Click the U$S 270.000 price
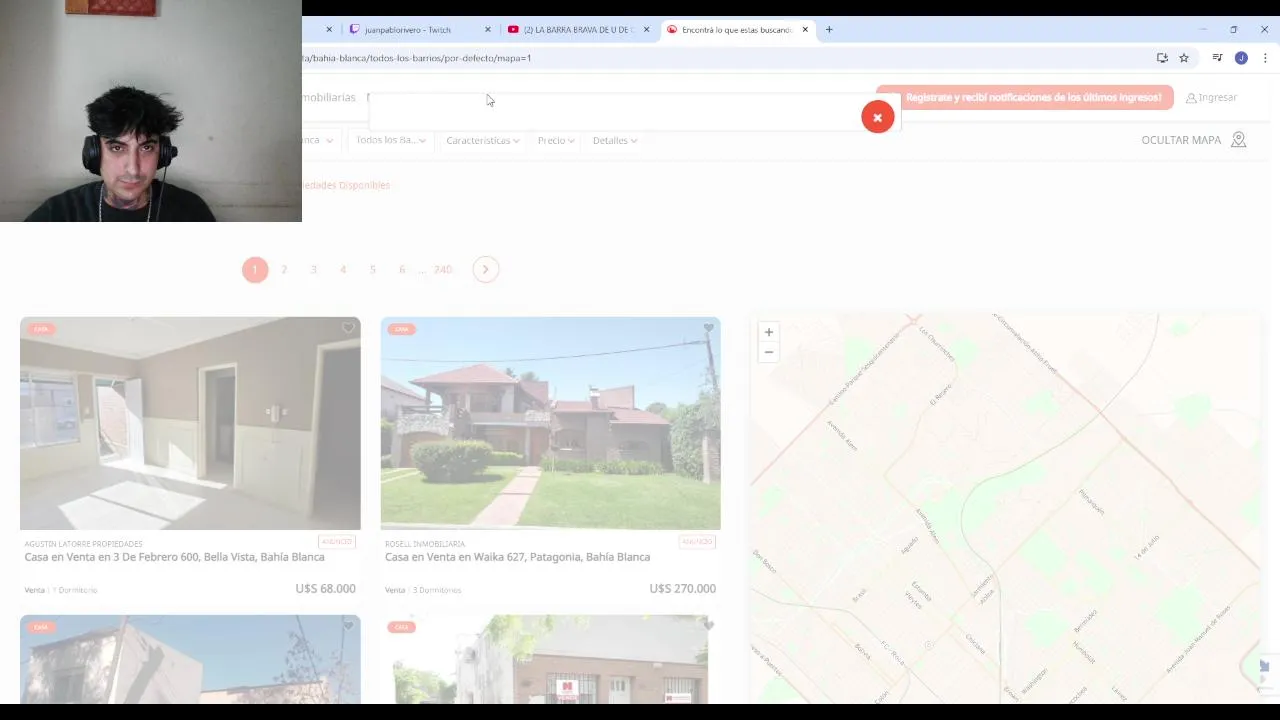Image resolution: width=1280 pixels, height=720 pixels. tap(682, 588)
